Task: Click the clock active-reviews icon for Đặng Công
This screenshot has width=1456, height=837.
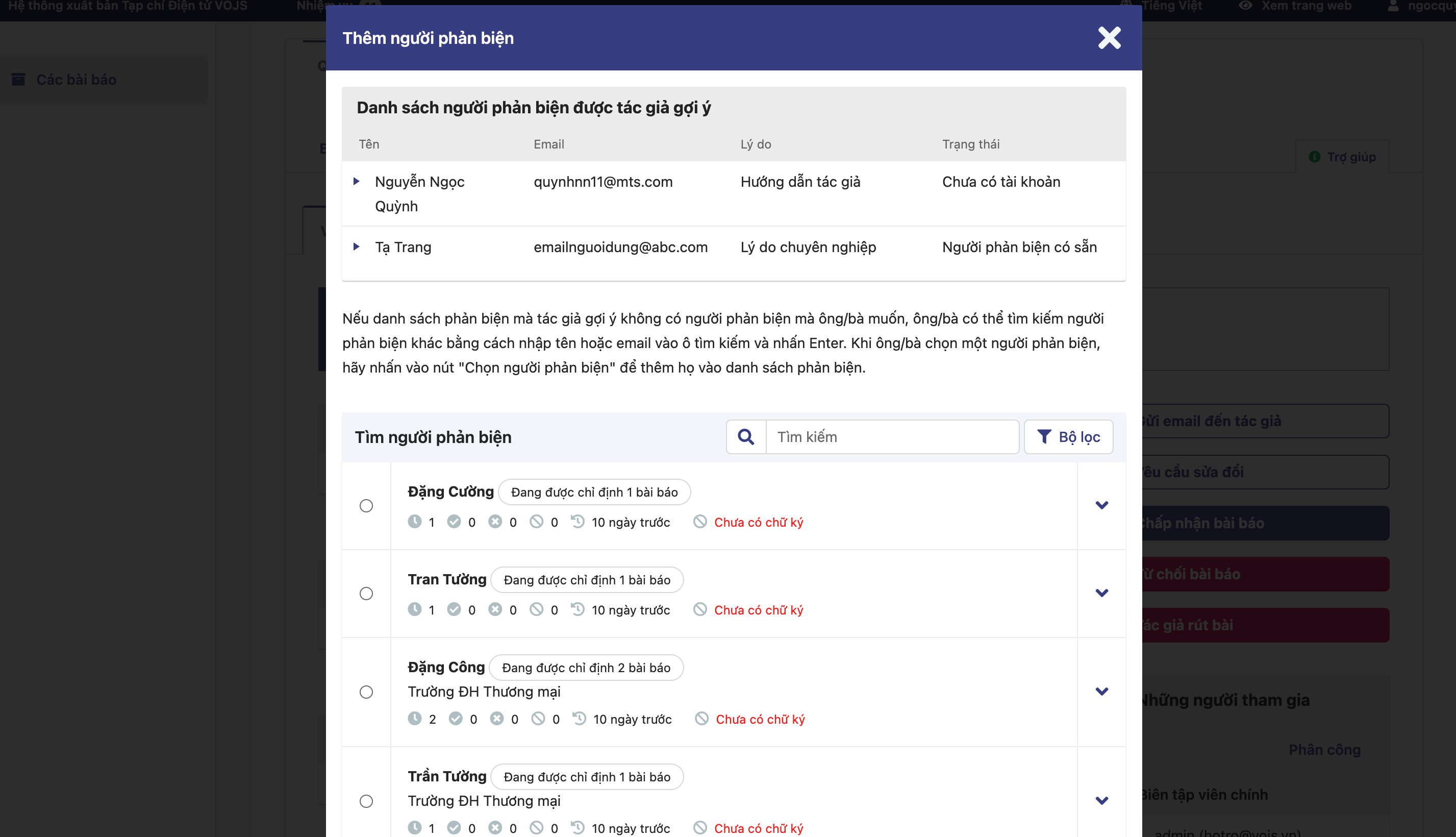Action: click(x=414, y=719)
